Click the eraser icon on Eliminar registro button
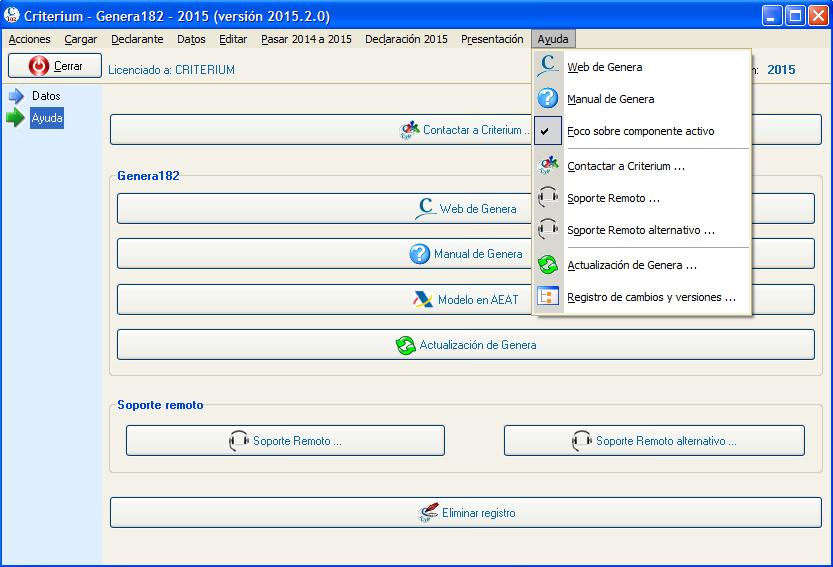The width and height of the screenshot is (833, 567). [x=428, y=513]
